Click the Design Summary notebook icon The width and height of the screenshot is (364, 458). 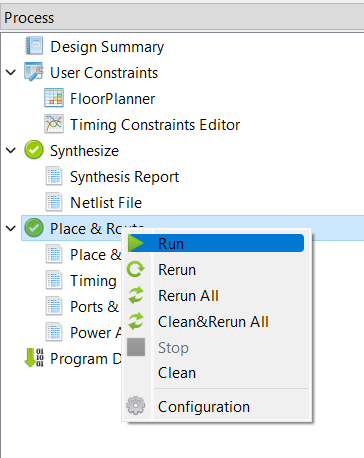(34, 46)
